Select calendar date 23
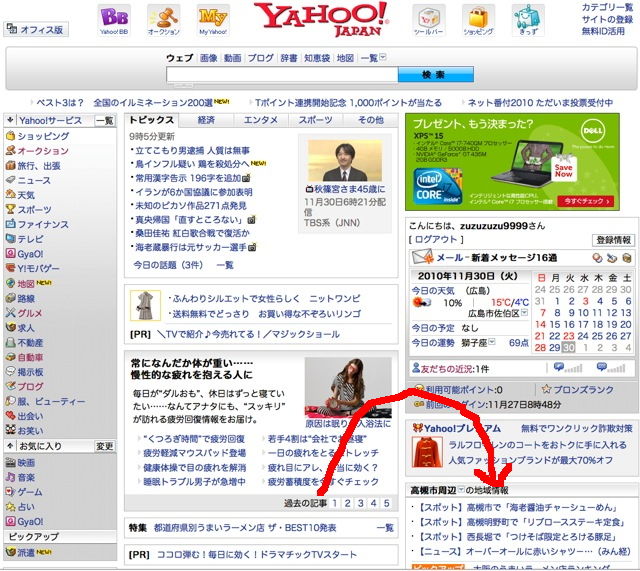Viewport: 640px width, 571px height. [569, 336]
